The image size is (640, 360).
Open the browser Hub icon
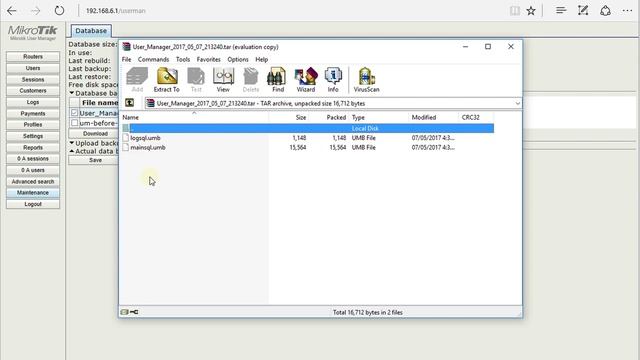pos(561,11)
